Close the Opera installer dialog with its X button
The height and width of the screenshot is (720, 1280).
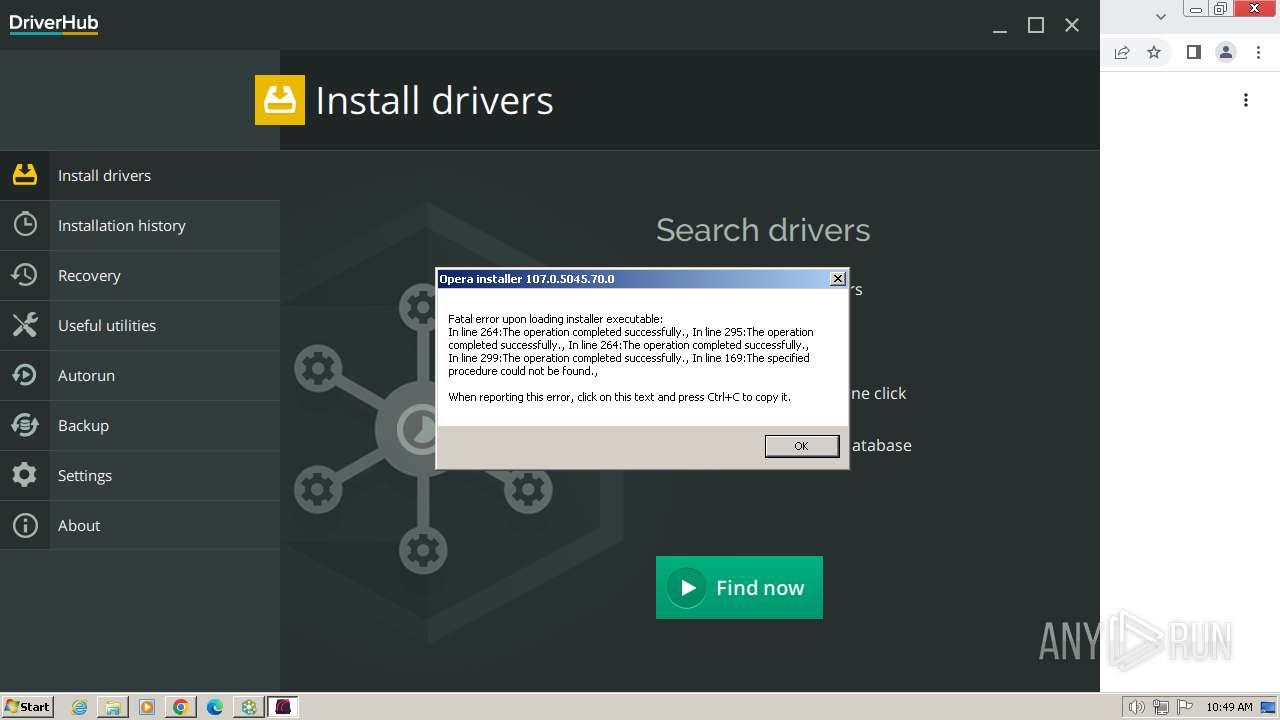pyautogui.click(x=838, y=279)
